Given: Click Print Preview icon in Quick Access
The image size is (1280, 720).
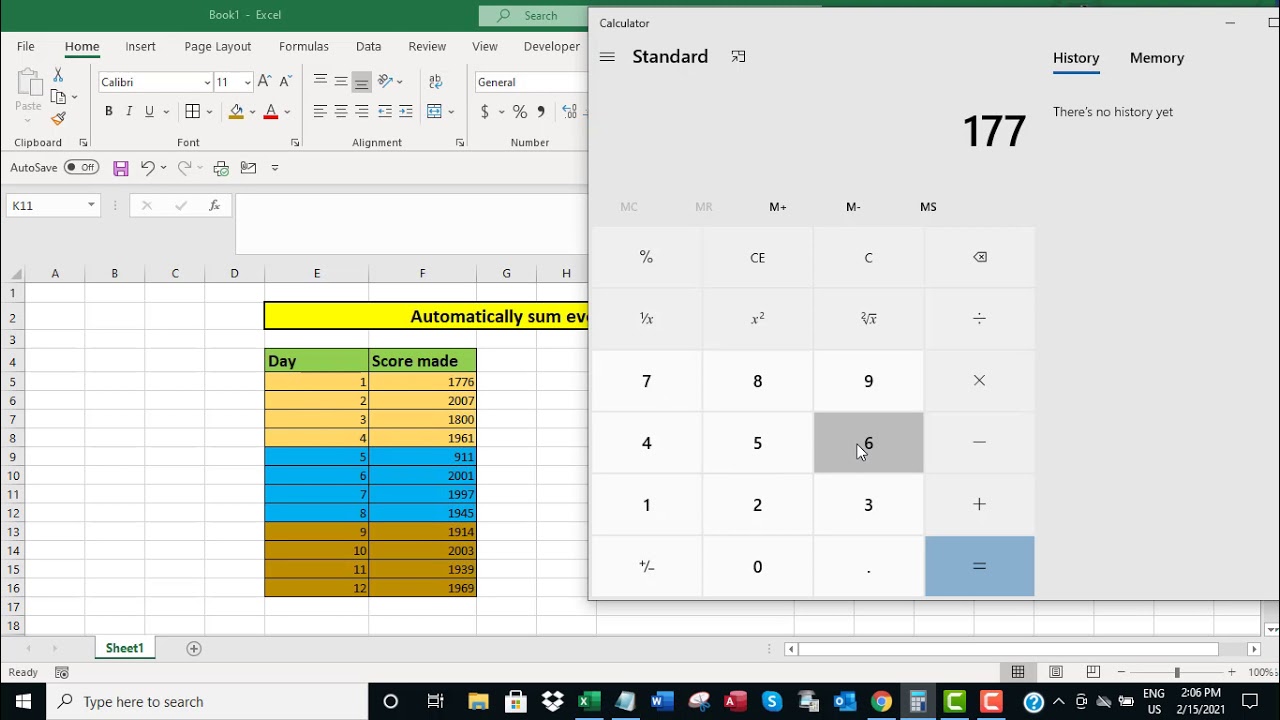Looking at the screenshot, I should (221, 168).
